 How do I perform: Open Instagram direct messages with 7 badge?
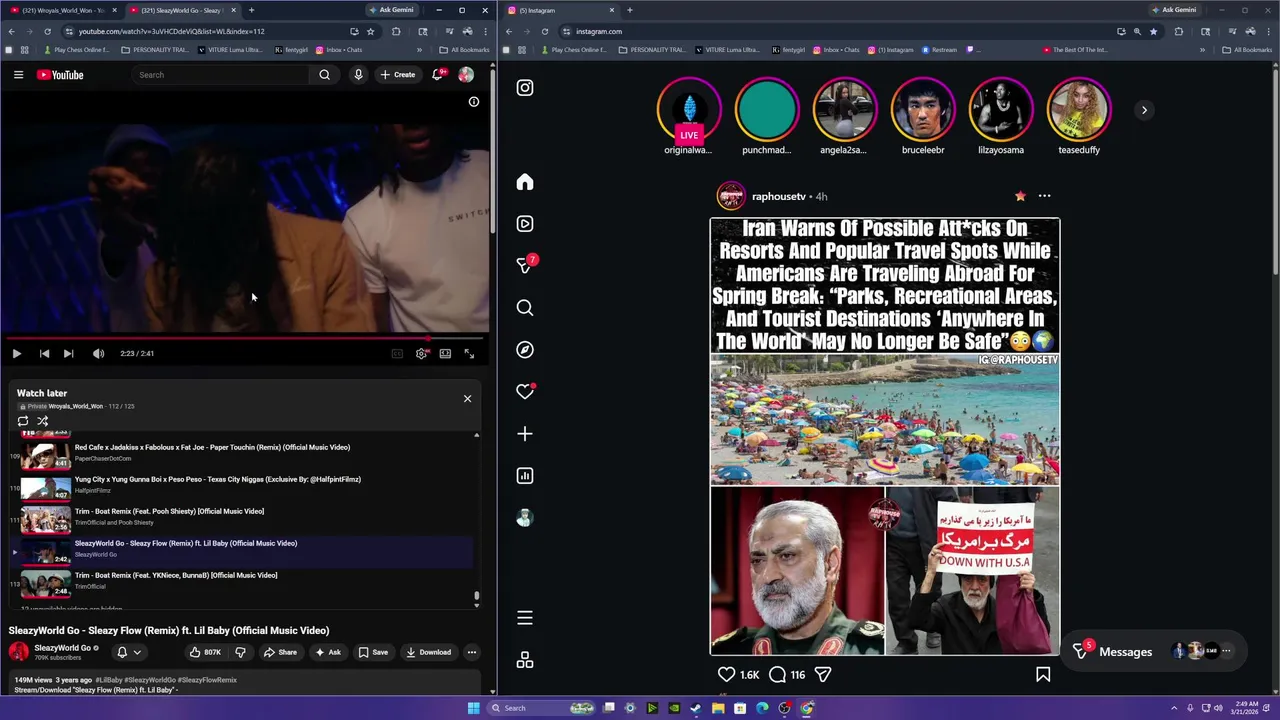click(x=525, y=265)
